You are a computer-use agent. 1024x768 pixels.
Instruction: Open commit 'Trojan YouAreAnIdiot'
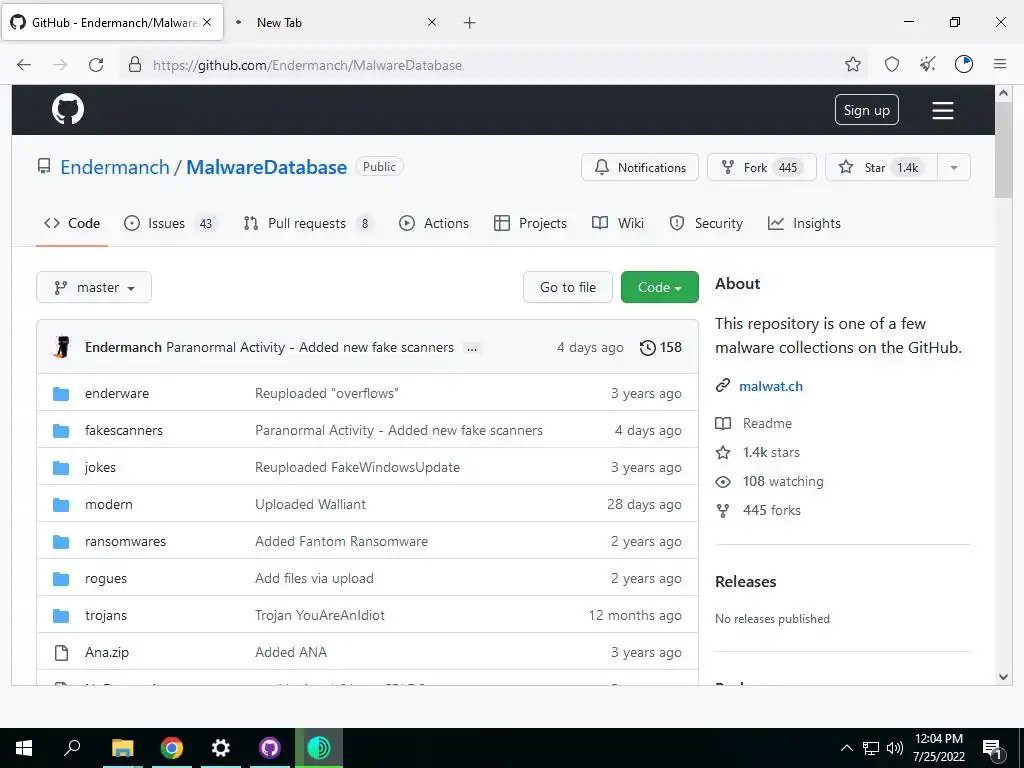[320, 615]
